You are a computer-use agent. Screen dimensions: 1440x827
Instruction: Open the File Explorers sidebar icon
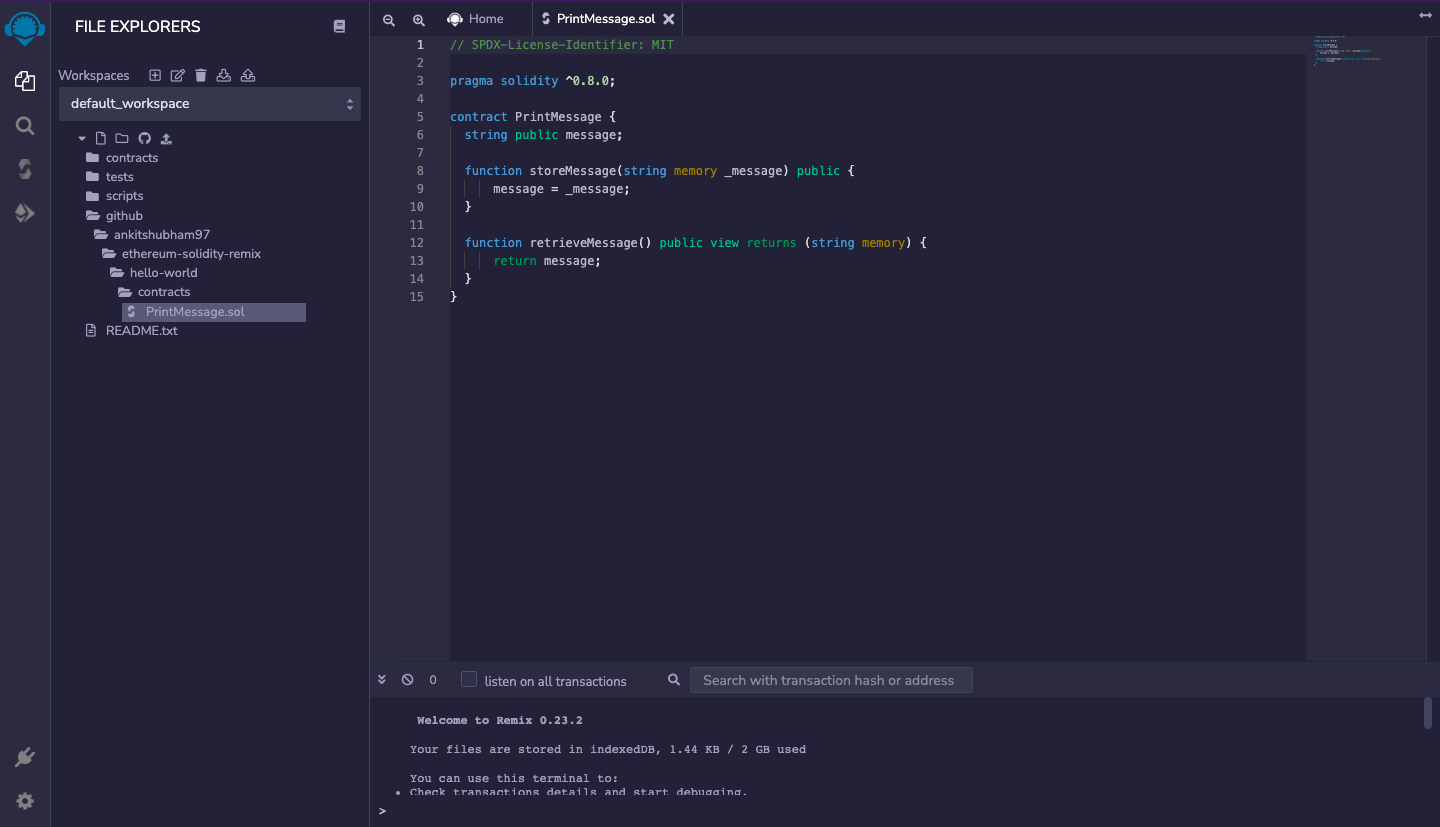point(25,81)
